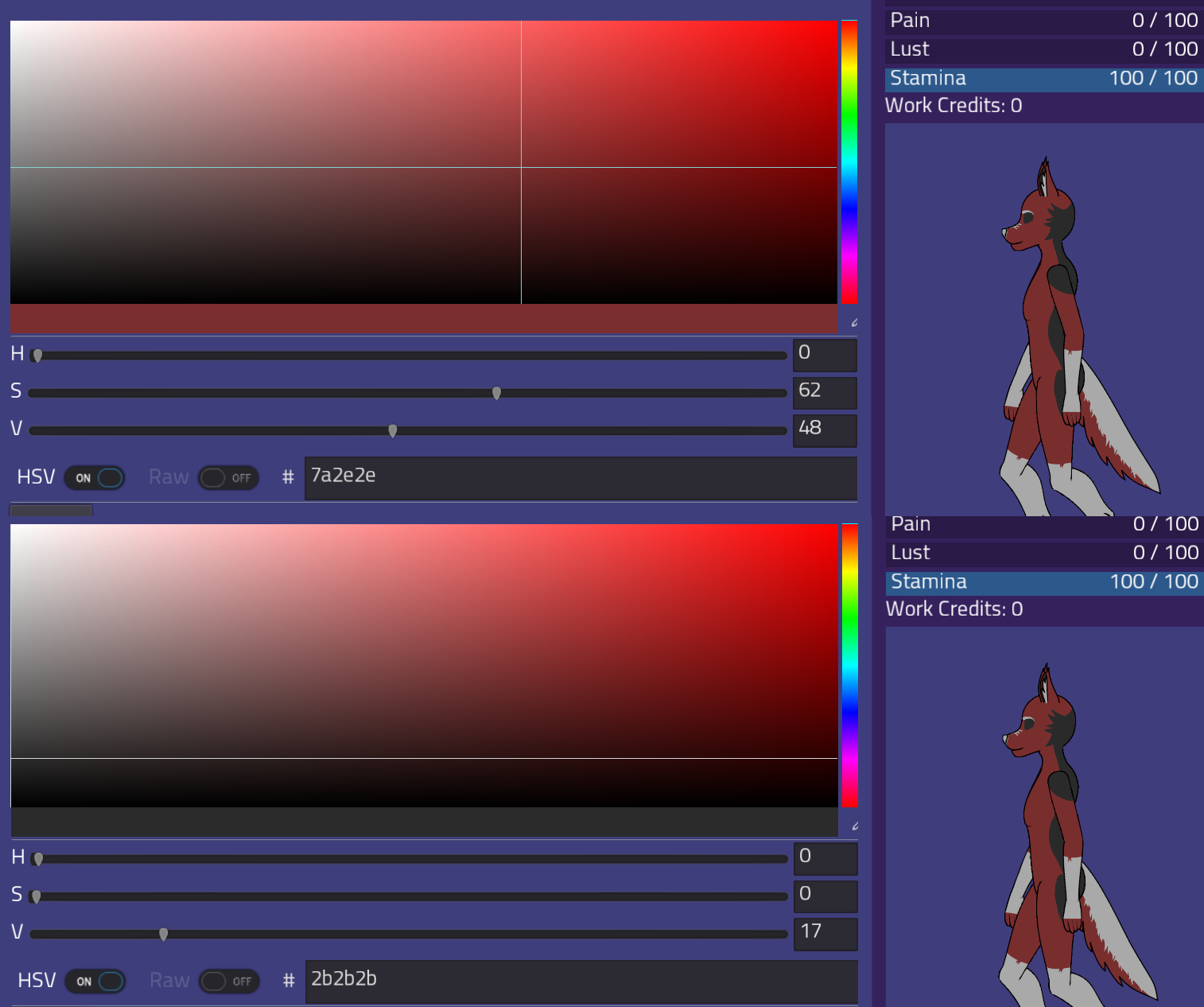Click the H slider showing 0 in upper picker
1204x1007 pixels.
click(x=408, y=356)
